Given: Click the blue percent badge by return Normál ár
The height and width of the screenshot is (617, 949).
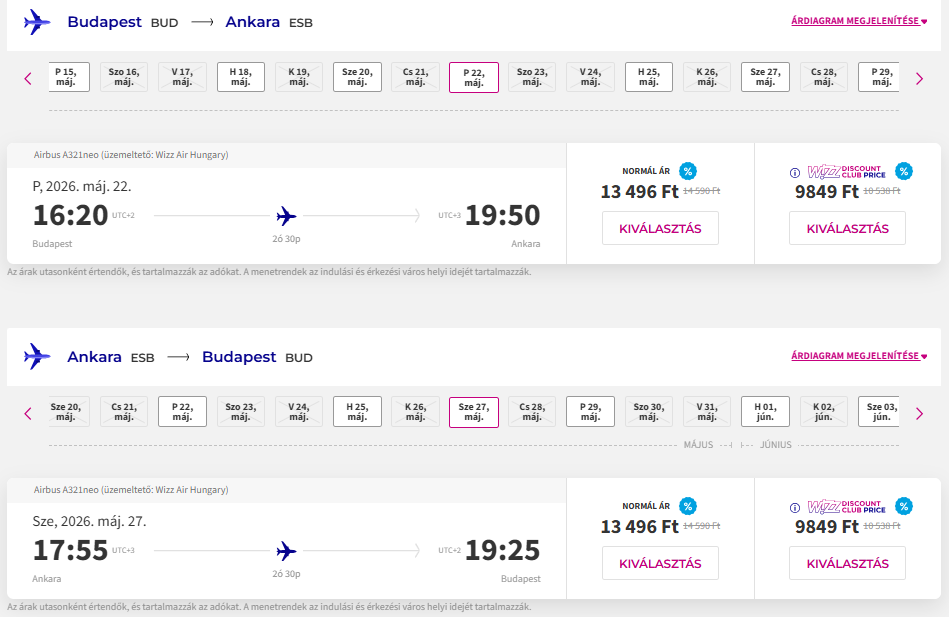Looking at the screenshot, I should (688, 506).
